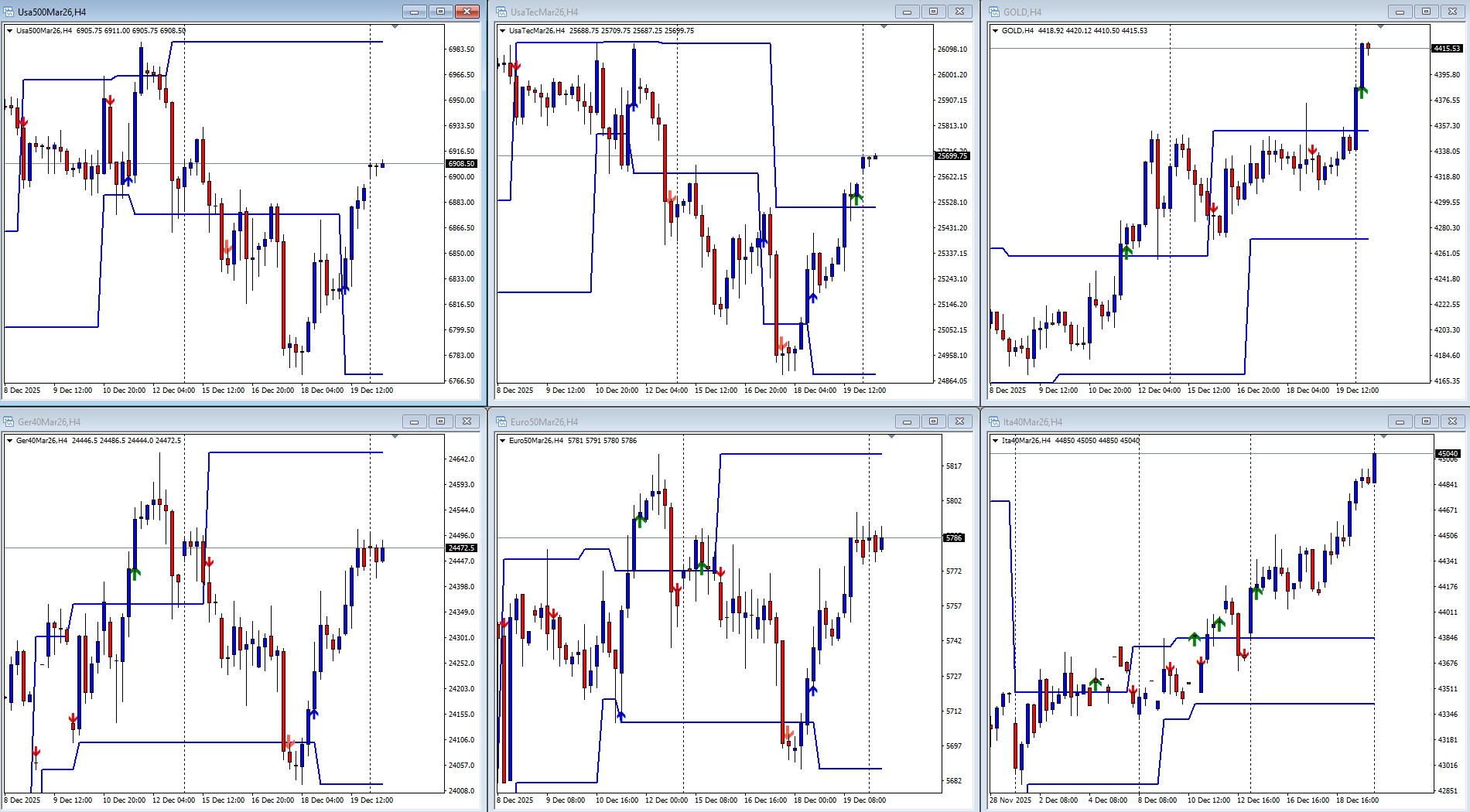The height and width of the screenshot is (812, 1470).
Task: Click GOLD current price label 4415.53
Action: tap(1446, 49)
